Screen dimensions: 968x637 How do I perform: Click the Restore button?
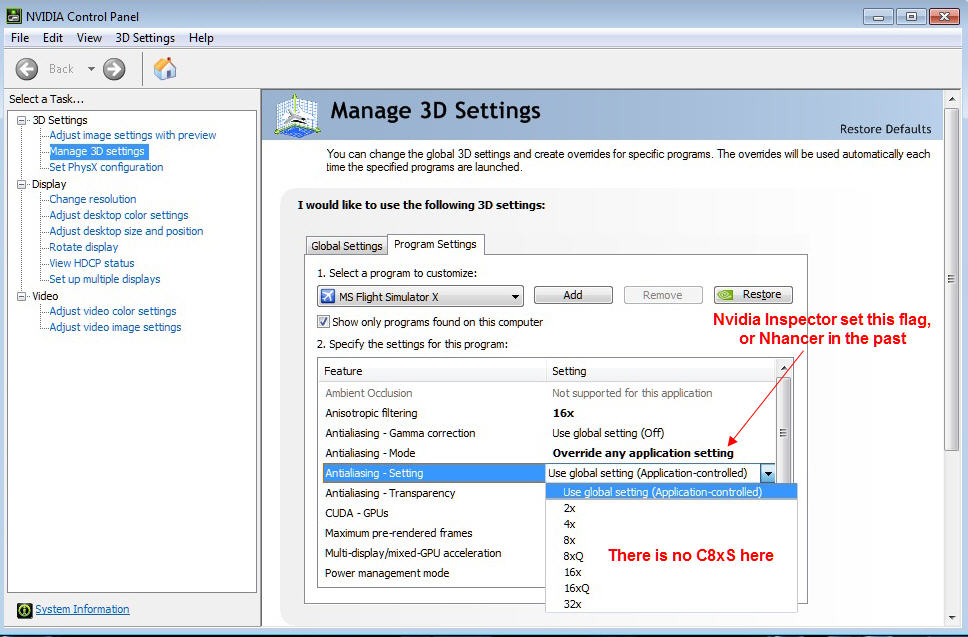coord(753,295)
